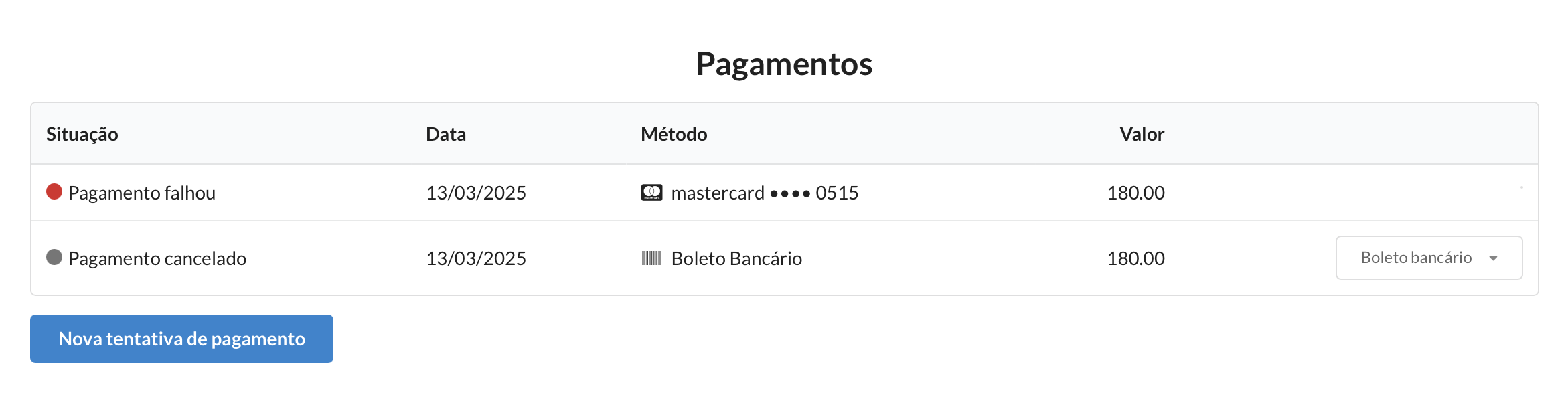Click the date in the cancelled payment row

tap(476, 258)
